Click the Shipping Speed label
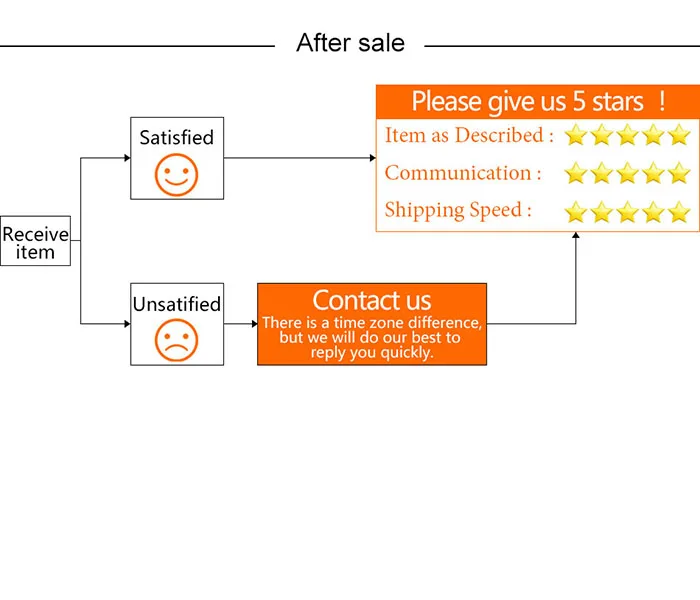700x600 pixels. [458, 211]
